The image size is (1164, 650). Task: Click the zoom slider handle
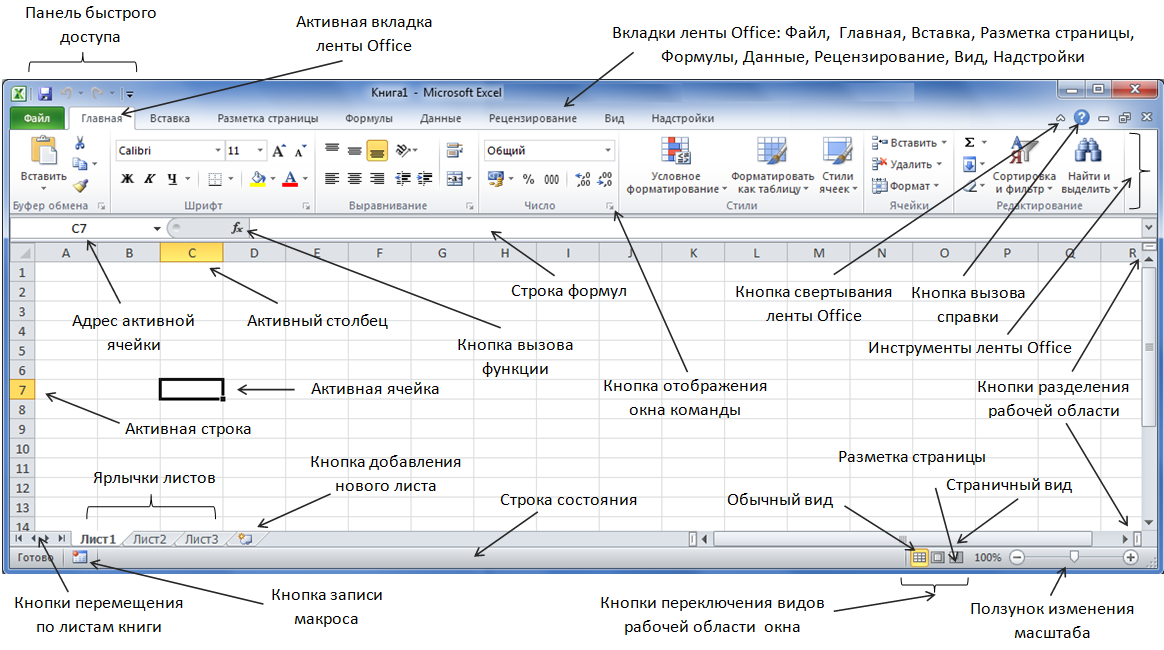tap(1074, 556)
